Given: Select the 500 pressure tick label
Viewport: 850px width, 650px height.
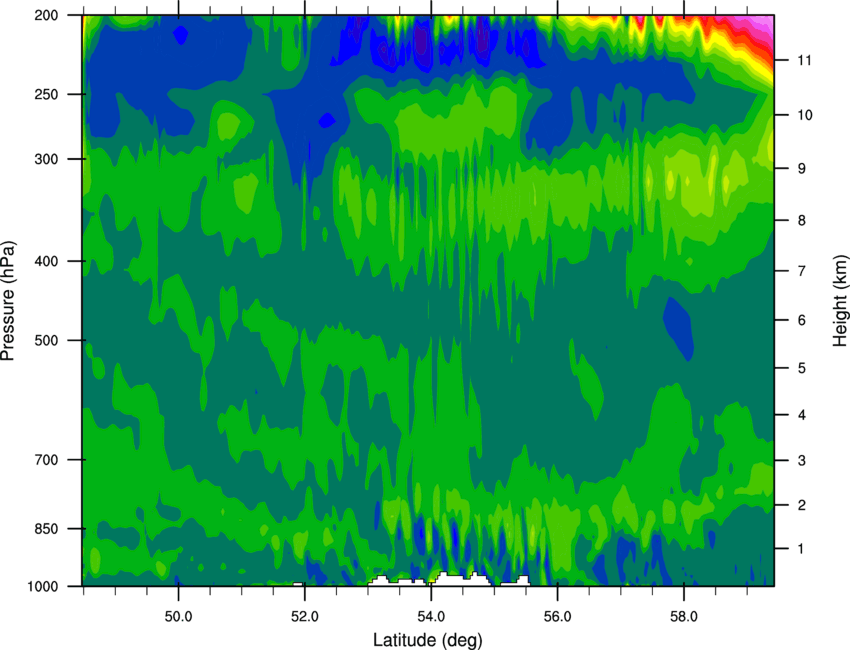Looking at the screenshot, I should pyautogui.click(x=47, y=340).
